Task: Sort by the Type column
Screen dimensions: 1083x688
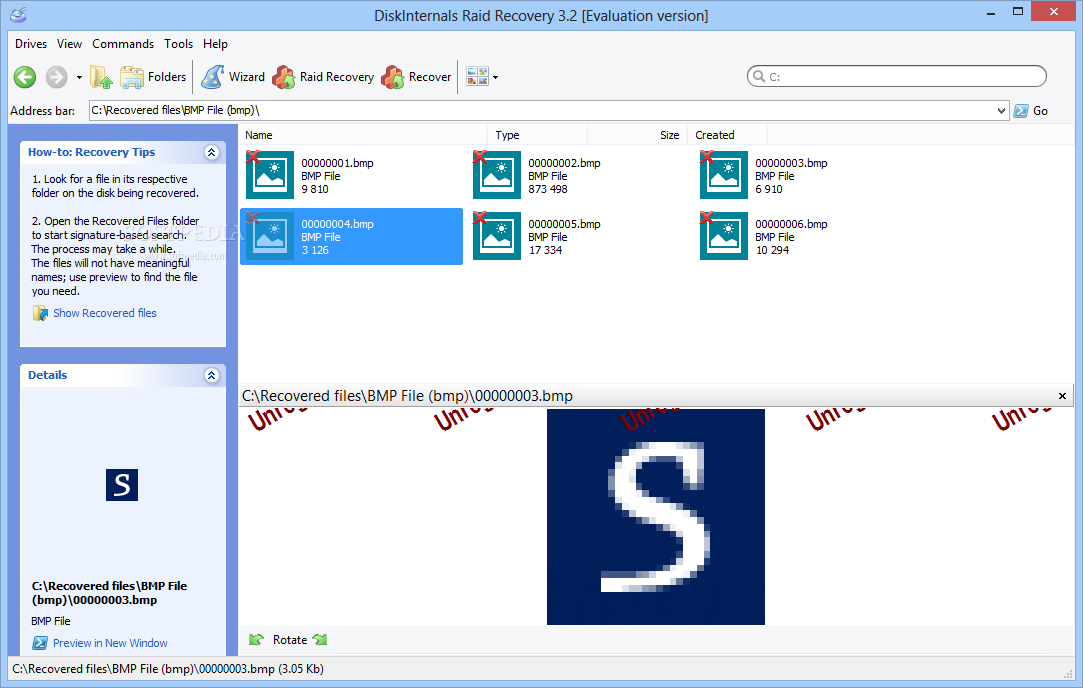Action: [538, 135]
